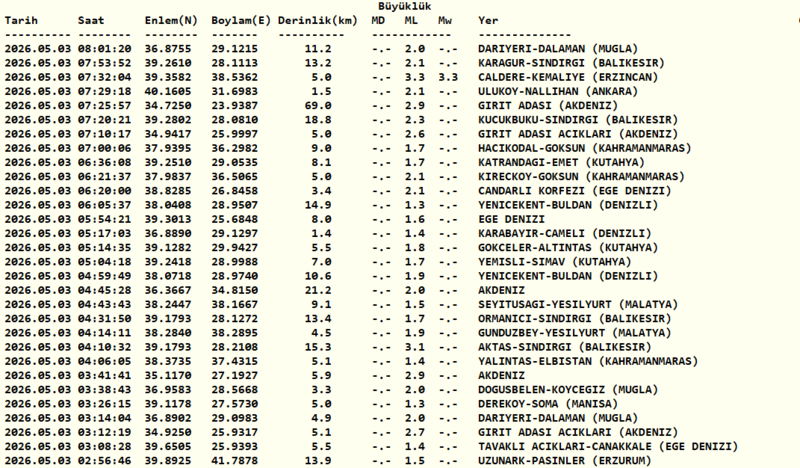Viewport: 800px width, 468px height.
Task: Click longitude value 38.5362
Action: tap(235, 78)
